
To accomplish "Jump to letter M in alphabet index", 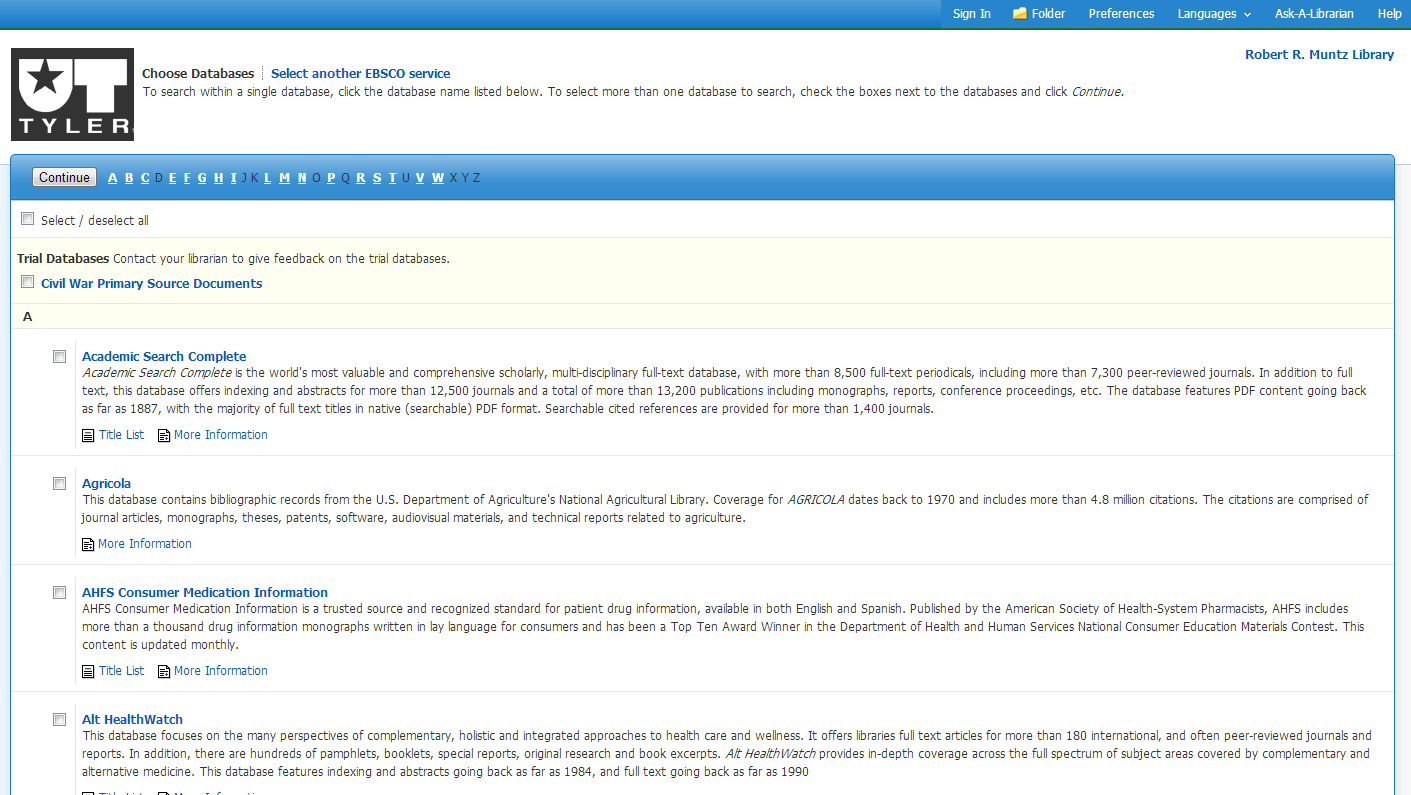I will click(x=284, y=178).
